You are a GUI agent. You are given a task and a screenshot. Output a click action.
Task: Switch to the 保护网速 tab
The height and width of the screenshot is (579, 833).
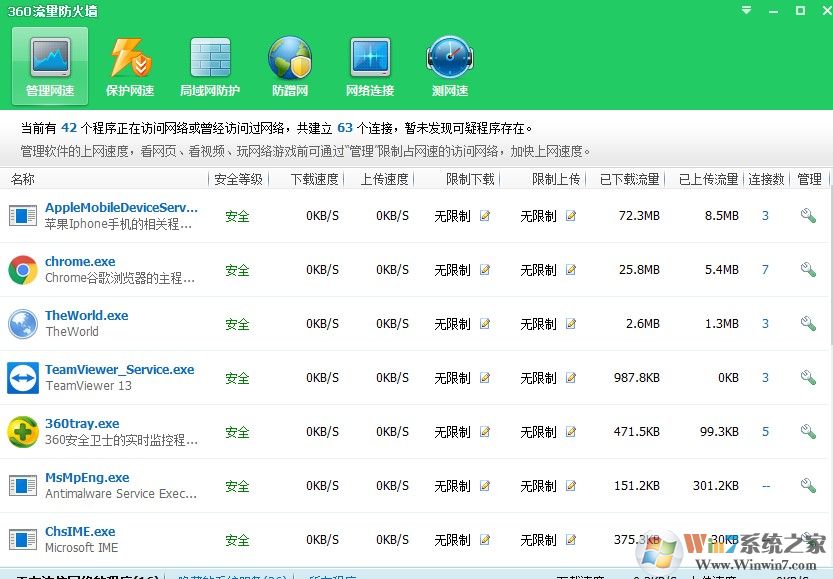(x=130, y=66)
